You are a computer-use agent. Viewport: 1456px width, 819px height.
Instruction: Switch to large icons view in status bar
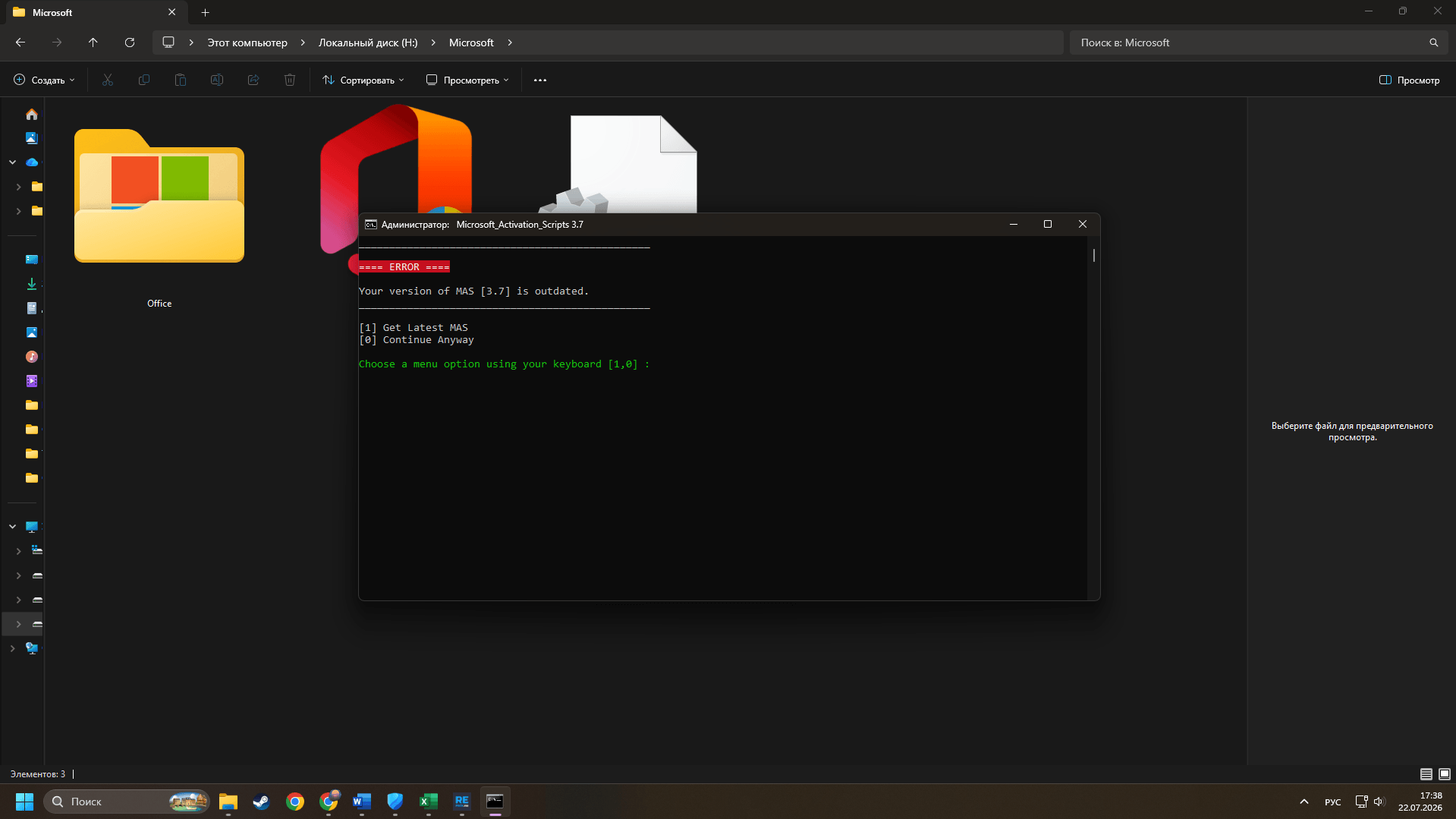point(1444,774)
